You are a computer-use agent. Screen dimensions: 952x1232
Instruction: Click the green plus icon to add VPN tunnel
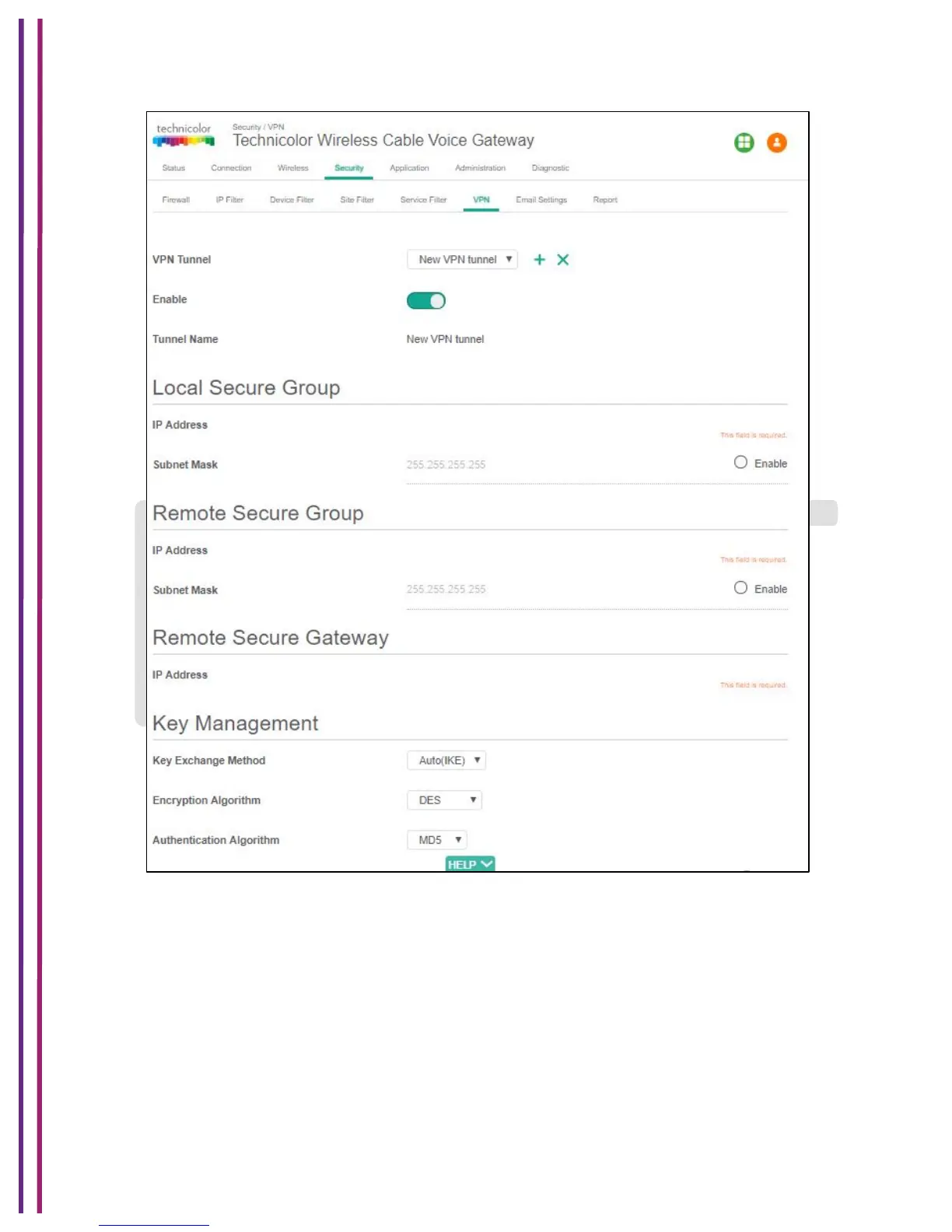click(x=539, y=260)
